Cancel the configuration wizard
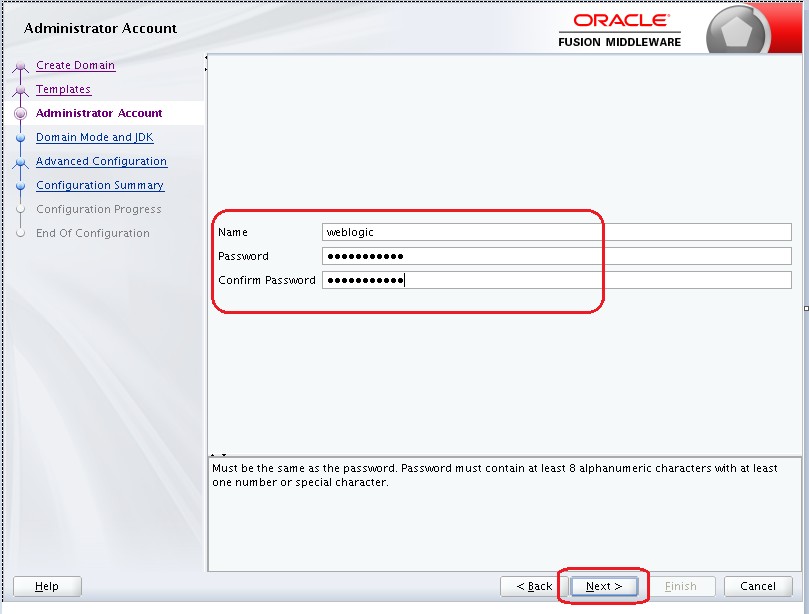809x614 pixels. click(x=758, y=586)
